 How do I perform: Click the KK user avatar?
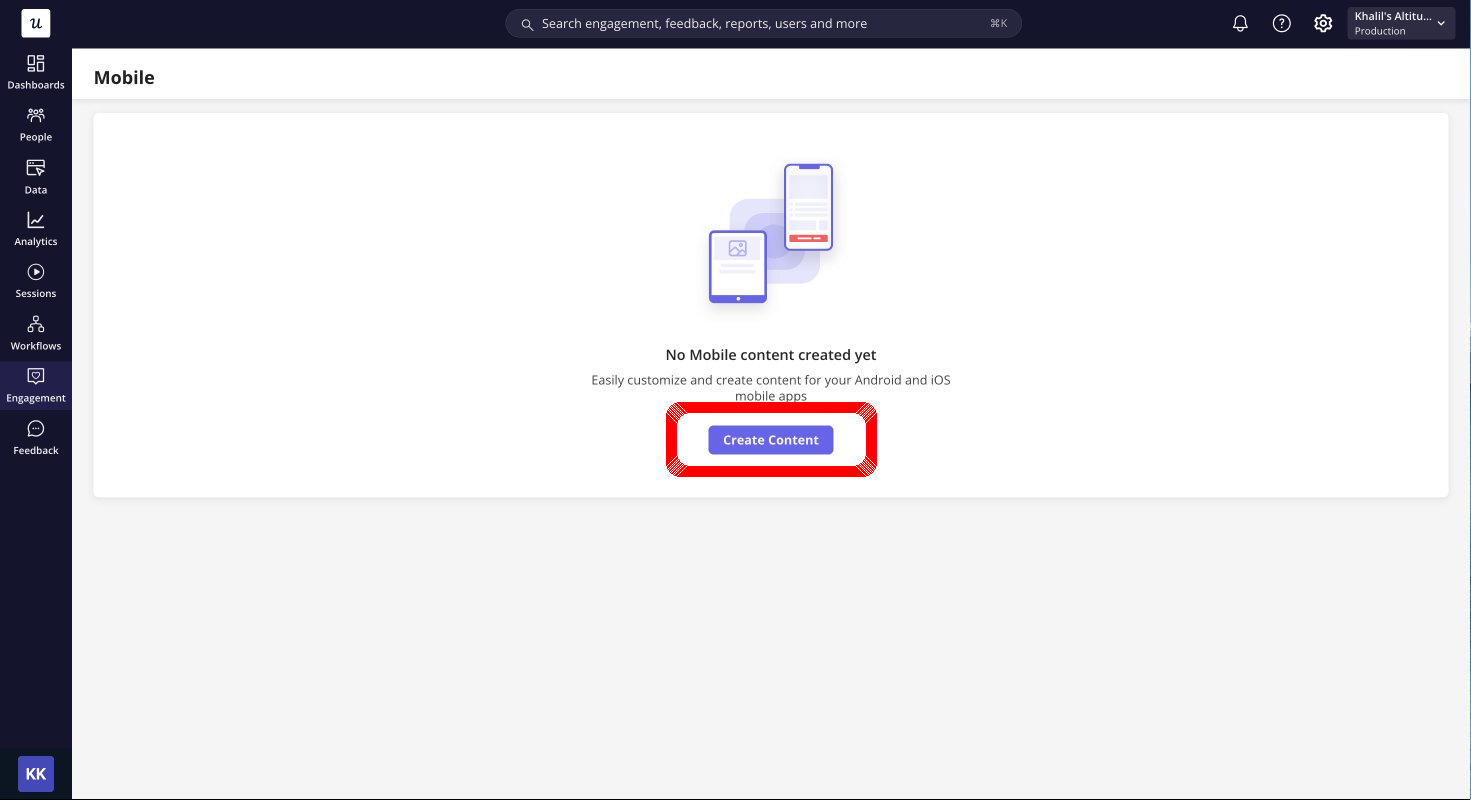[x=36, y=774]
